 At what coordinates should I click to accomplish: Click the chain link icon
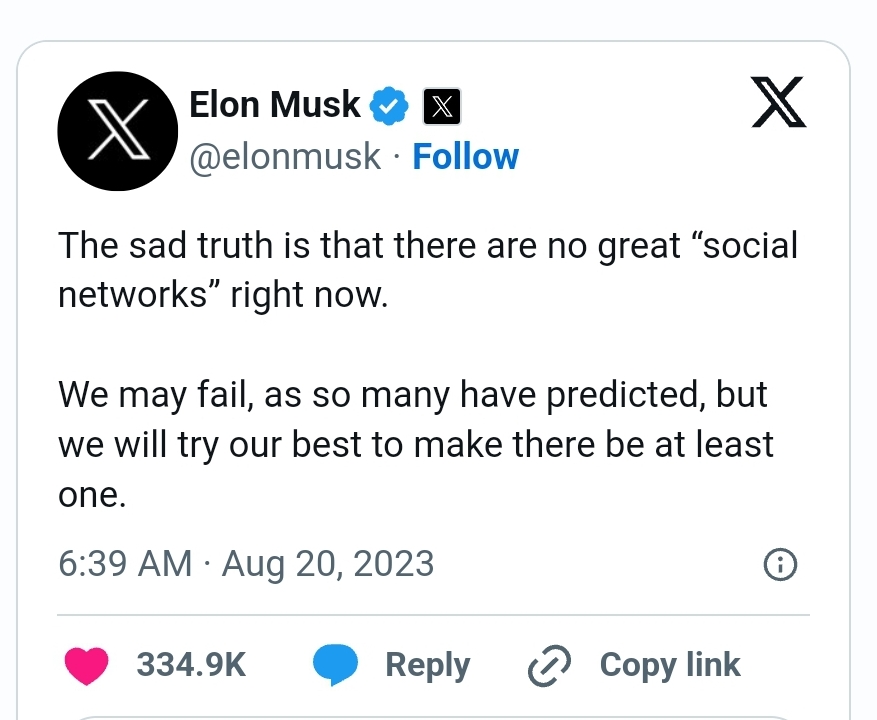click(x=549, y=666)
